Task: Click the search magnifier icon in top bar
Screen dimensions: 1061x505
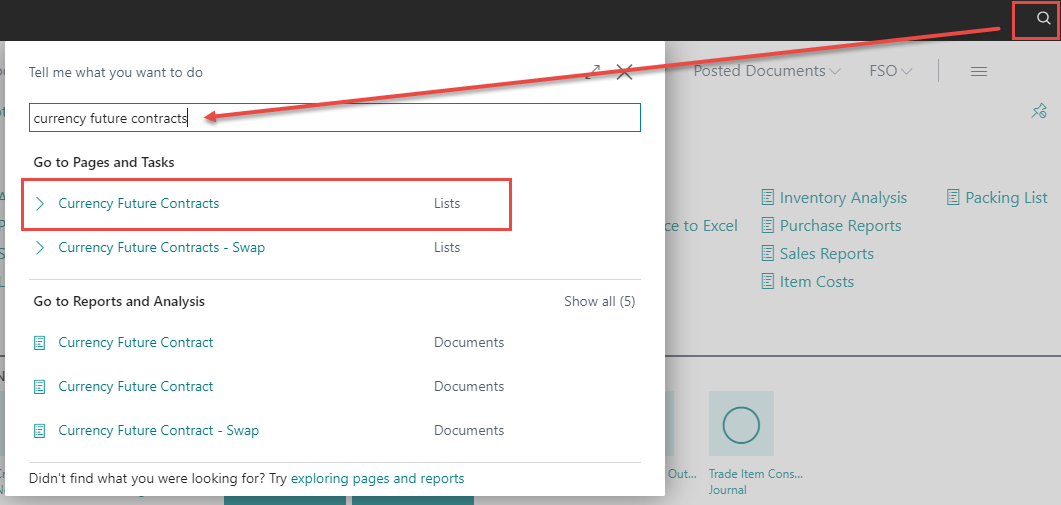Action: [x=1043, y=19]
